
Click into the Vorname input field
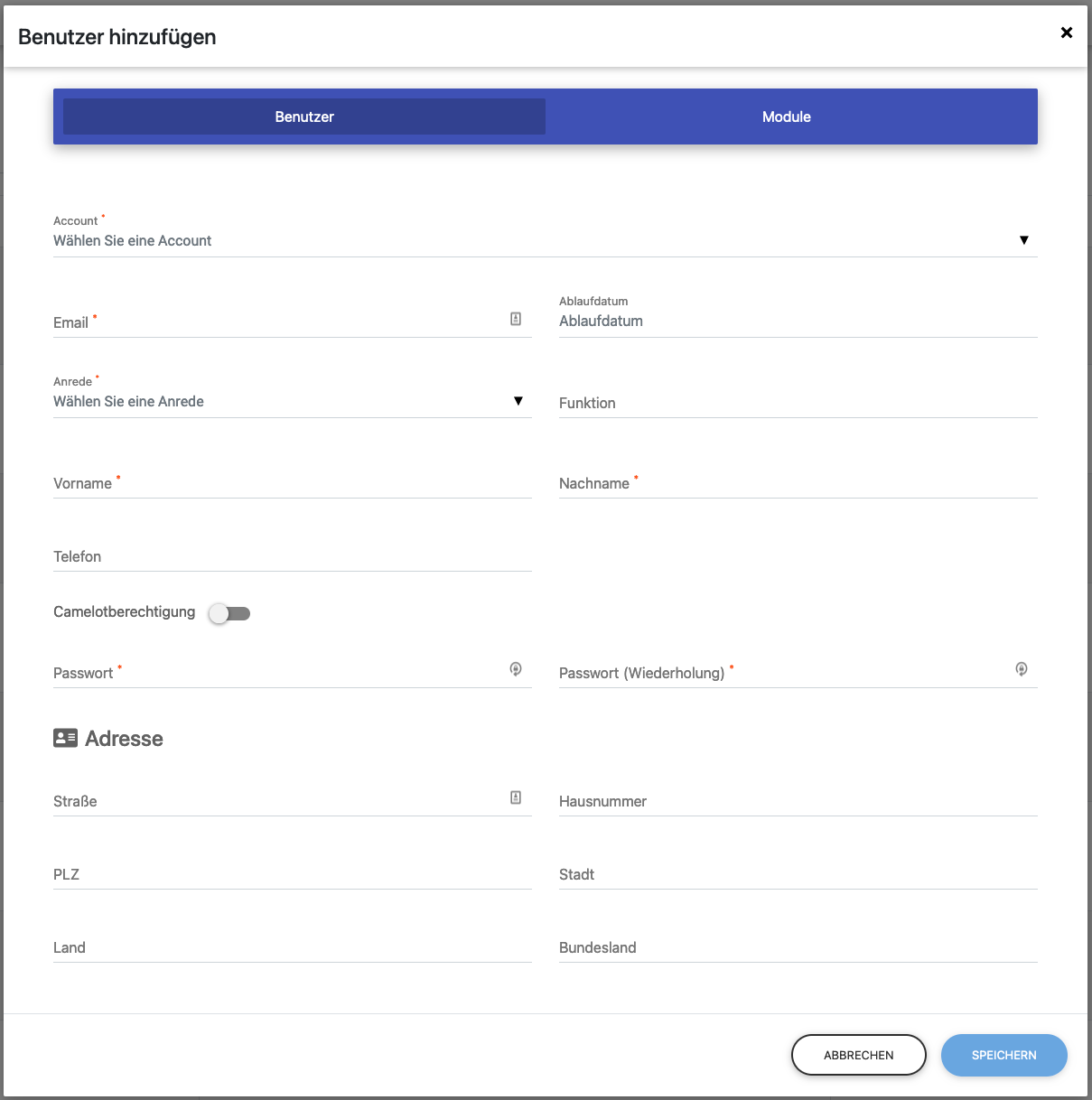[x=292, y=484]
